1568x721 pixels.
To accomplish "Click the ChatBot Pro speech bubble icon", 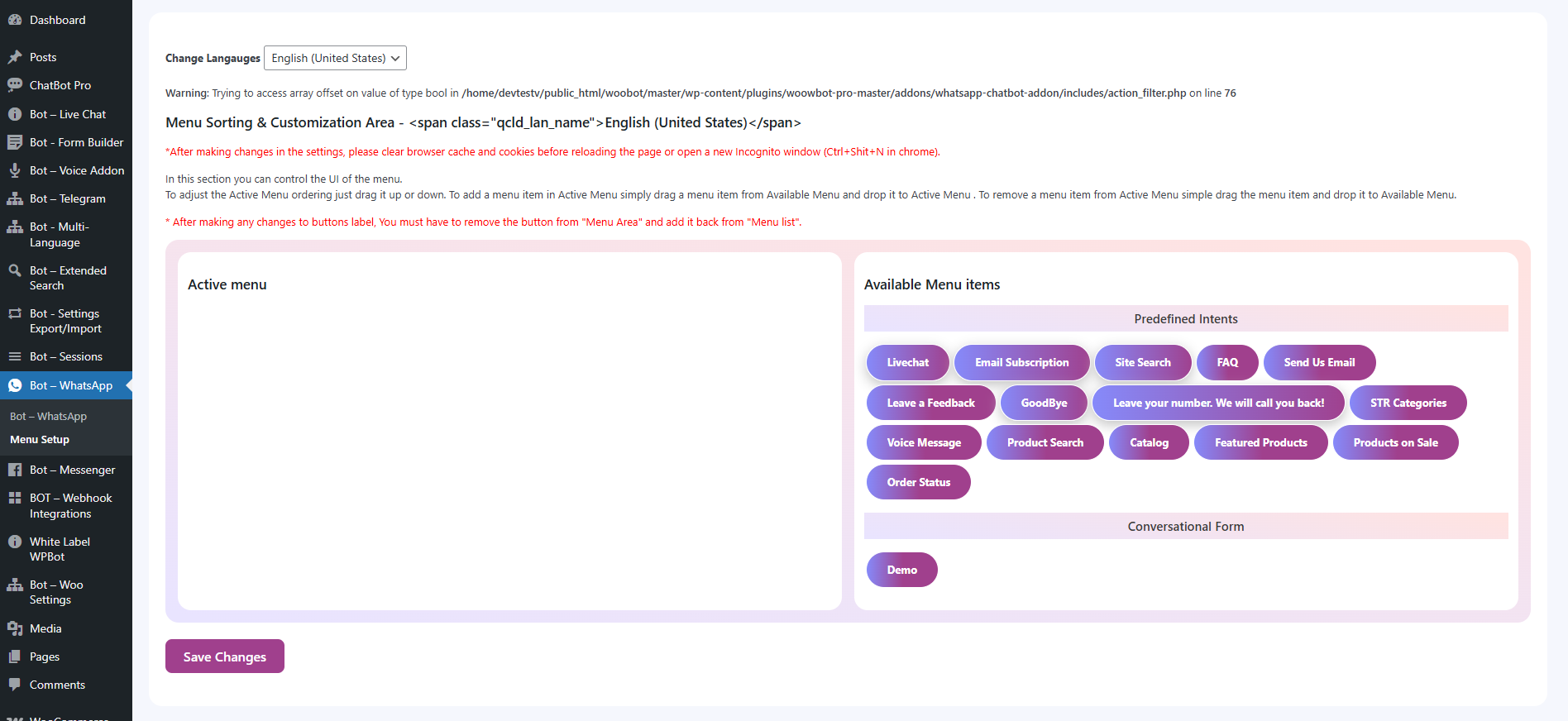I will point(15,85).
